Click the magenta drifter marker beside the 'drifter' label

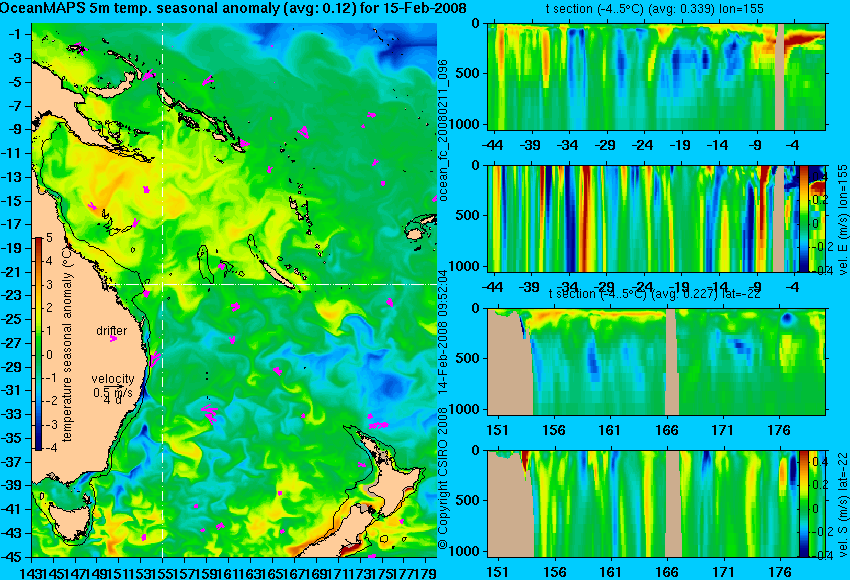(113, 339)
